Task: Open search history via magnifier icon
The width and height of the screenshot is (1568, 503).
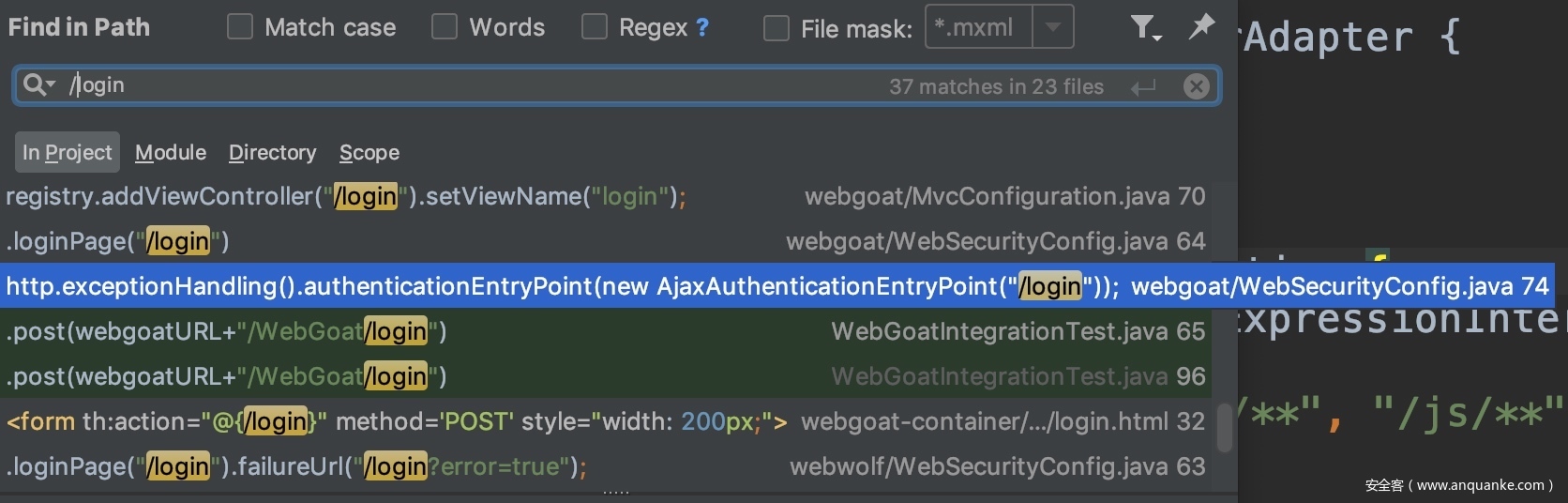Action: [x=38, y=85]
